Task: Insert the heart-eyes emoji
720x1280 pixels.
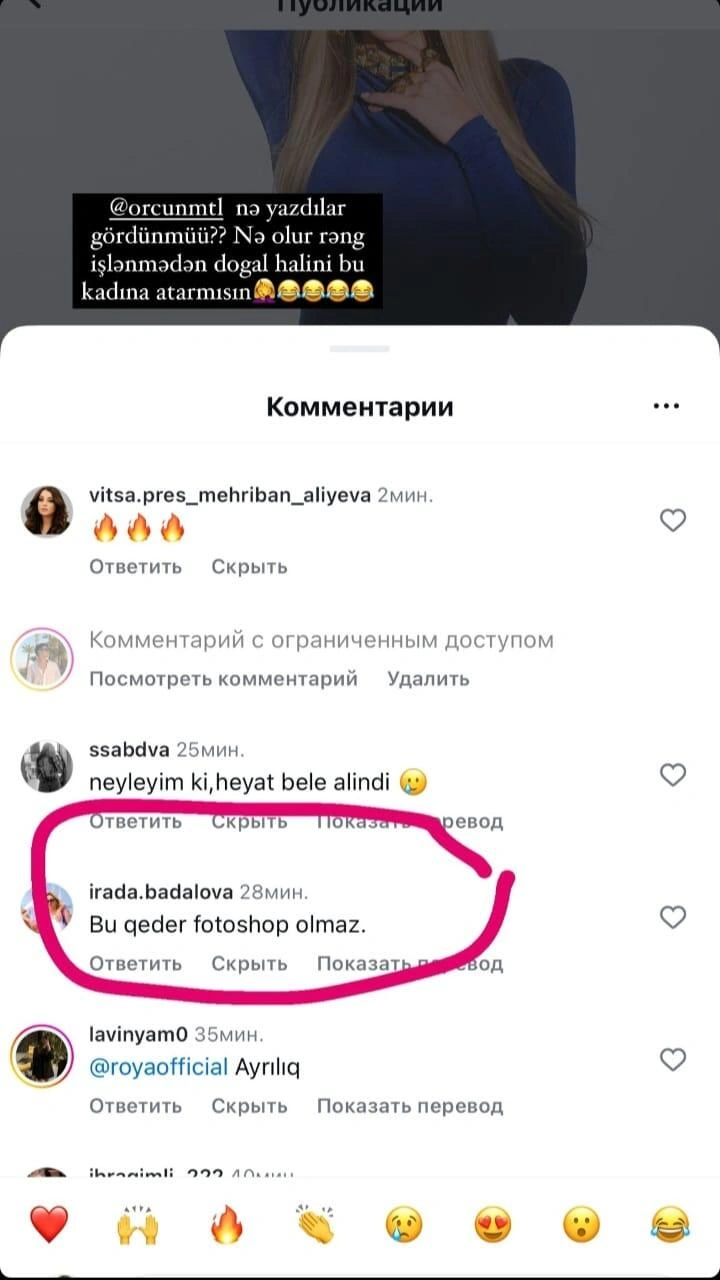Action: [x=493, y=1224]
